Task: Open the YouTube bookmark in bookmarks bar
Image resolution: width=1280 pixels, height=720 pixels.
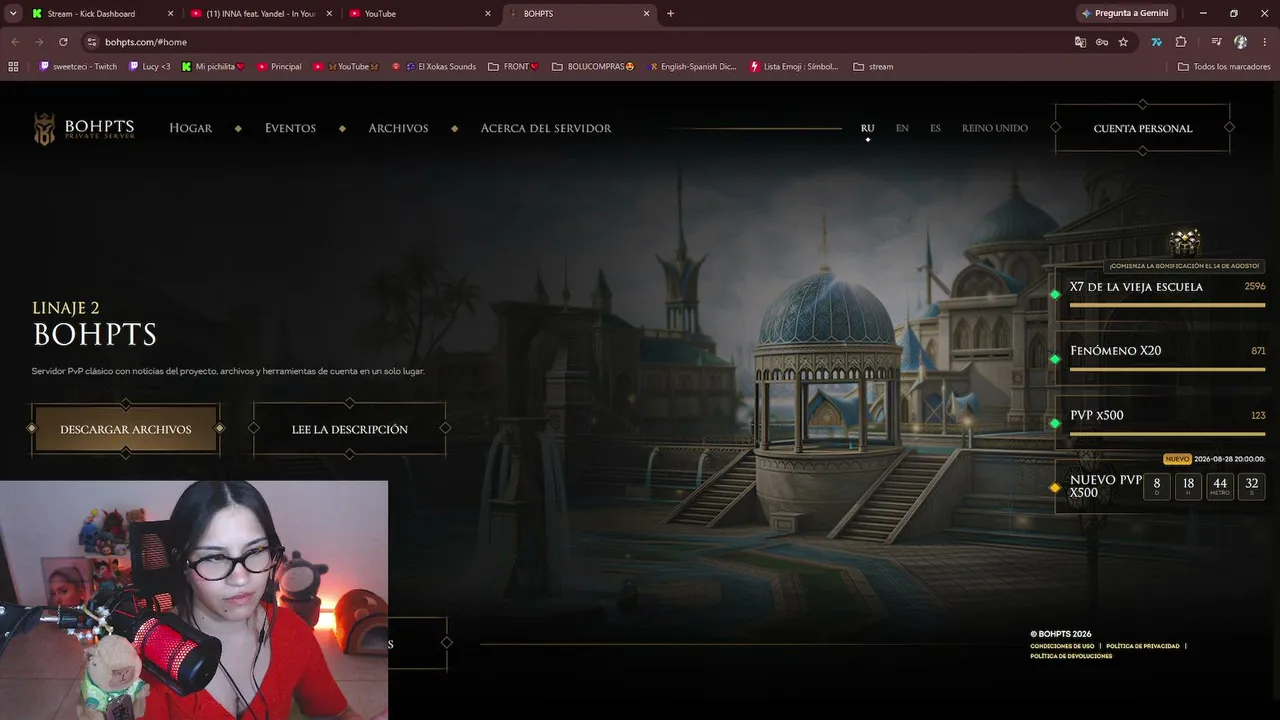Action: click(x=346, y=67)
